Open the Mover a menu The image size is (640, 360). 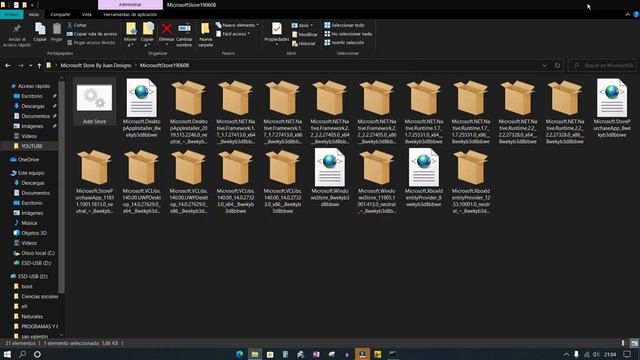tap(131, 34)
